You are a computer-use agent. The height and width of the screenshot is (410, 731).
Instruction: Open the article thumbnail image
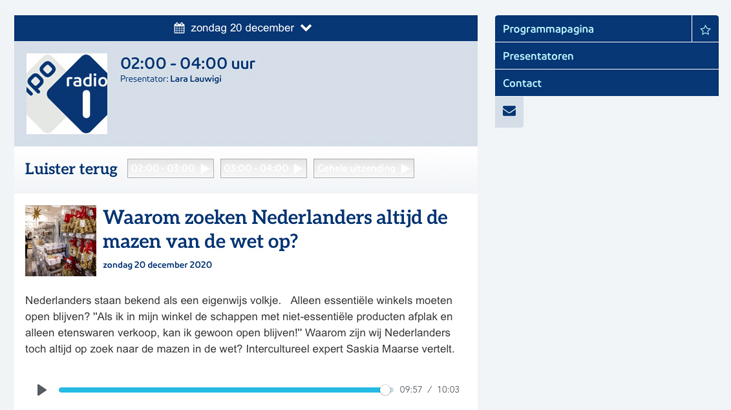(61, 241)
